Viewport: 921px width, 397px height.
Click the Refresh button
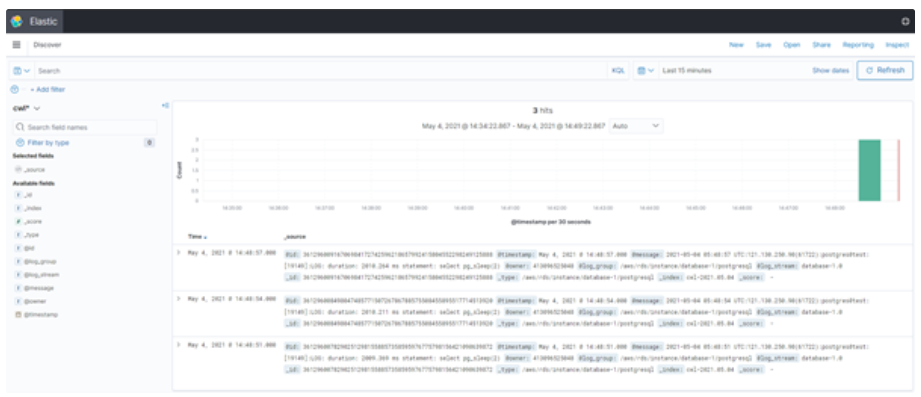coord(885,70)
